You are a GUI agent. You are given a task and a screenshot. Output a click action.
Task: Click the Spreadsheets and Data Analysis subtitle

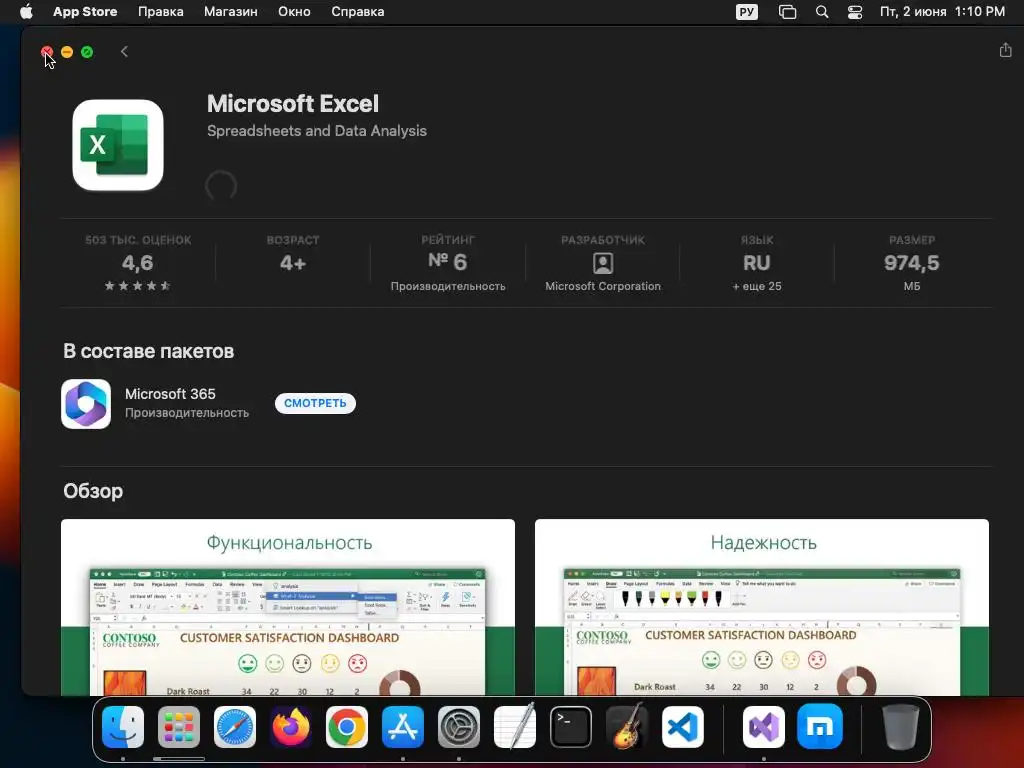317,131
